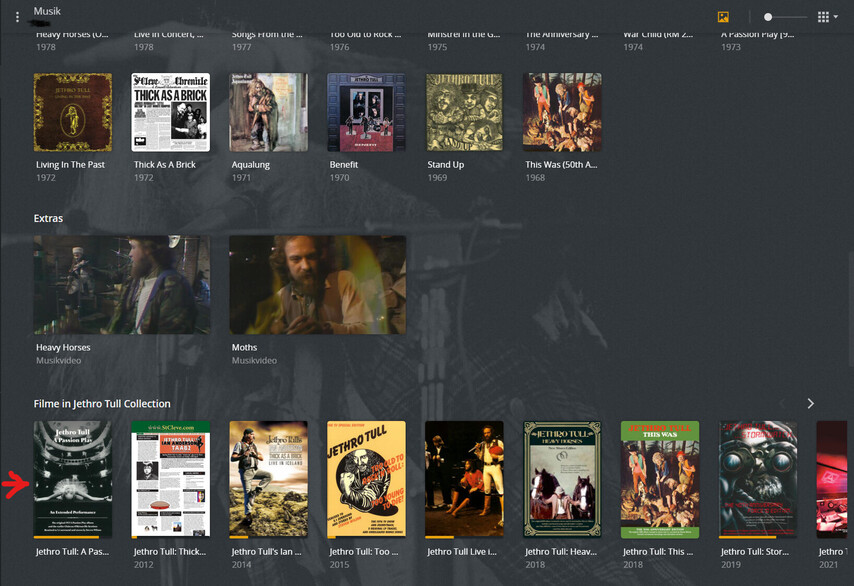This screenshot has width=854, height=586.
Task: Open Benefit album cover
Action: 366,112
